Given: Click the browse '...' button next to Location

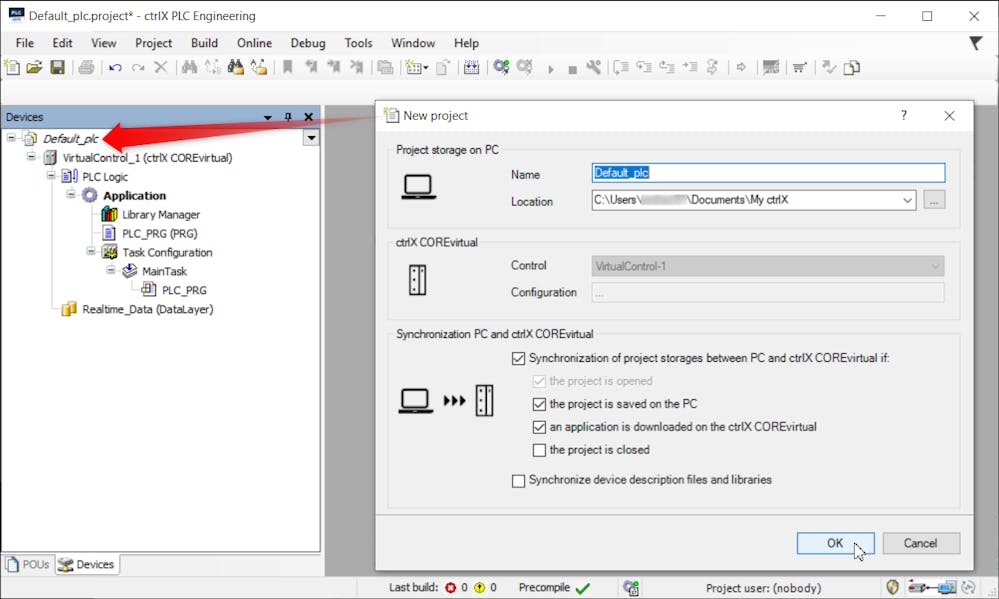Looking at the screenshot, I should click(x=934, y=200).
